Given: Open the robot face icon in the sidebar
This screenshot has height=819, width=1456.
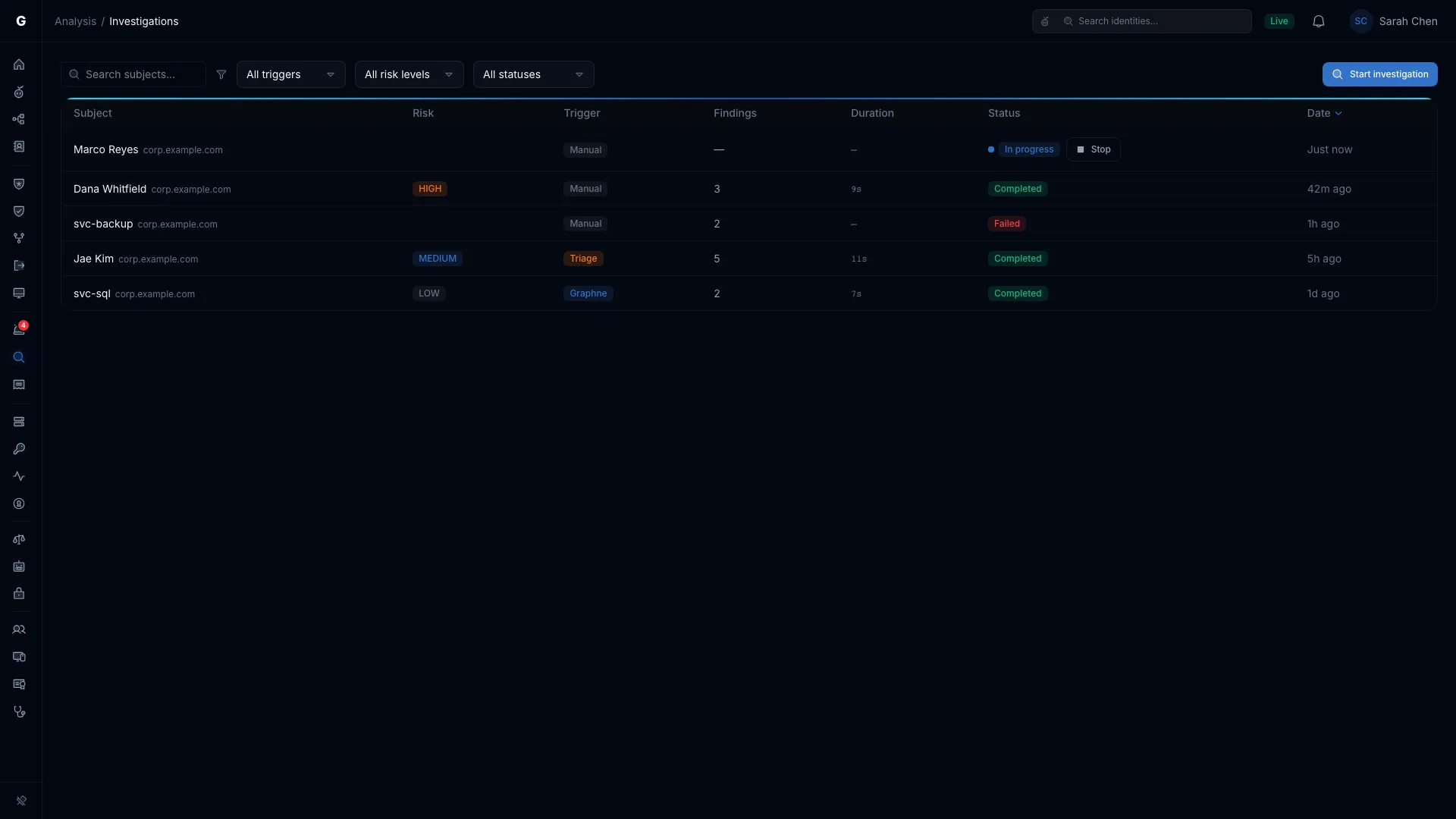Looking at the screenshot, I should point(19,566).
